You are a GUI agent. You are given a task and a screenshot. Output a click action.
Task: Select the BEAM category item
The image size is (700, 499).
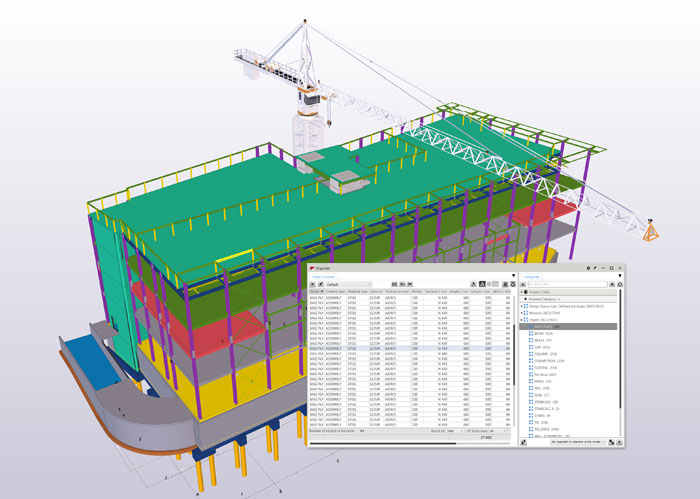541,333
